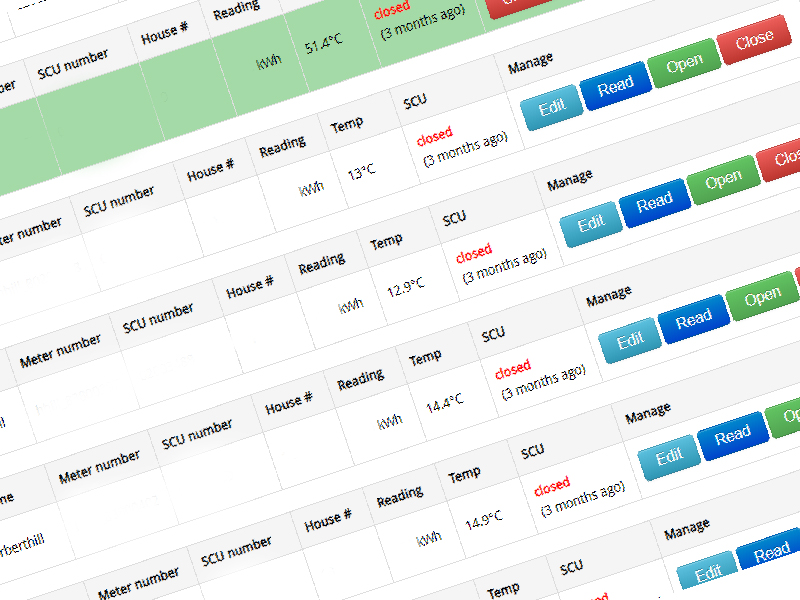Click the Temp header above 14.4°C
This screenshot has width=800, height=600.
coord(425,357)
